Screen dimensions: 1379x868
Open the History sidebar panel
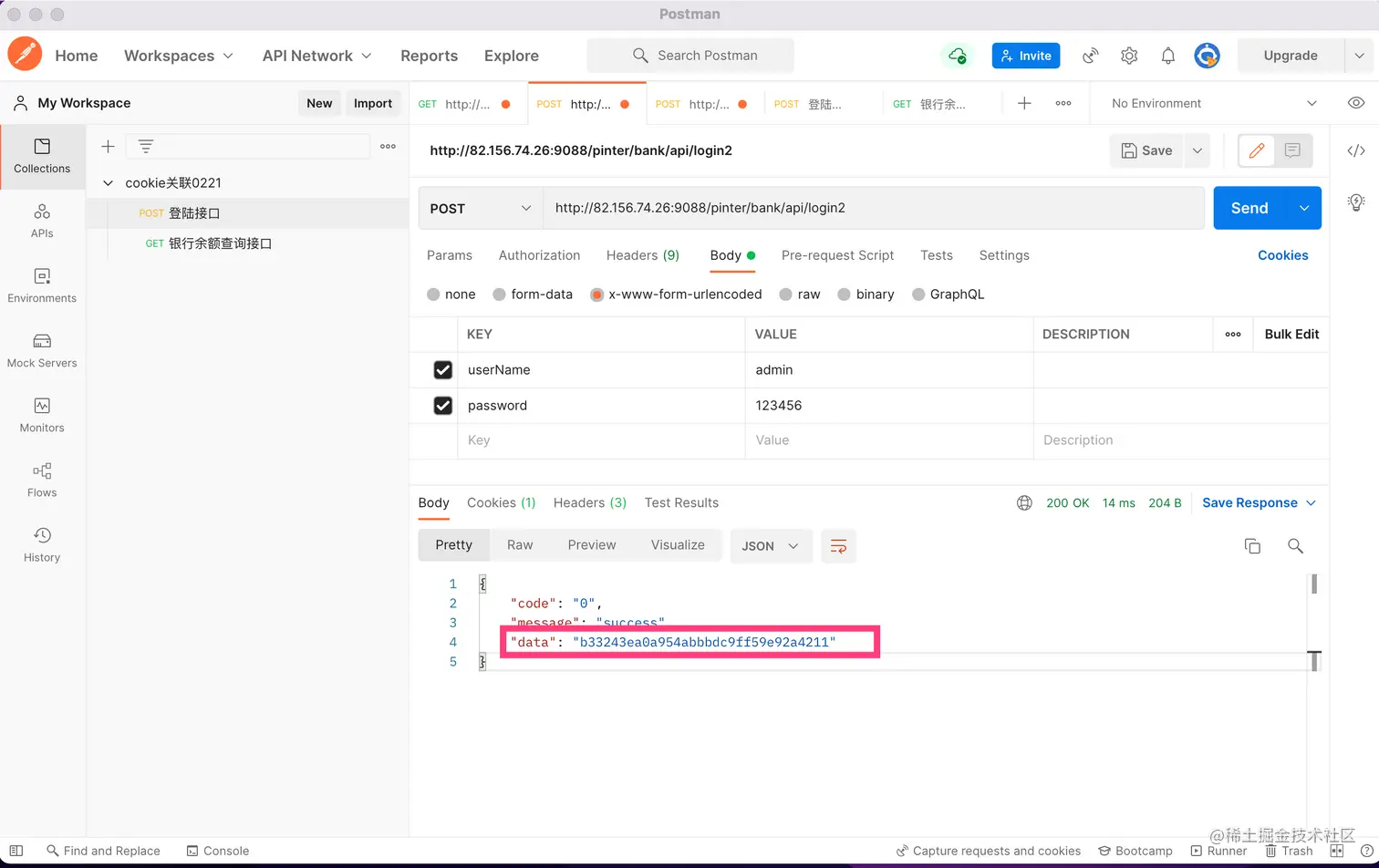pyautogui.click(x=42, y=544)
